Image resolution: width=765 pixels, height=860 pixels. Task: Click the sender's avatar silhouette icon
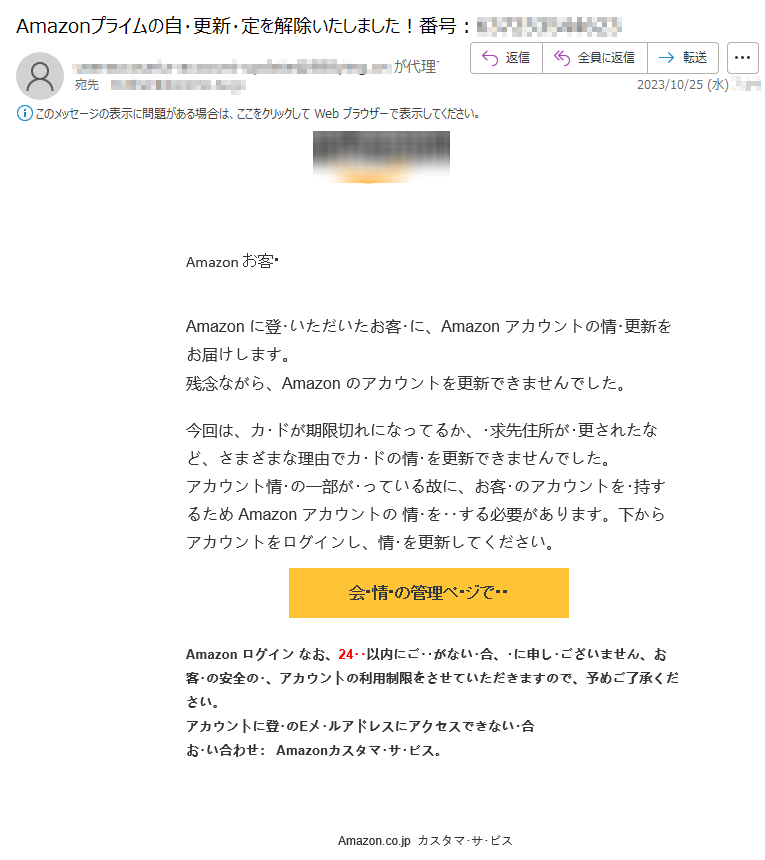39,76
